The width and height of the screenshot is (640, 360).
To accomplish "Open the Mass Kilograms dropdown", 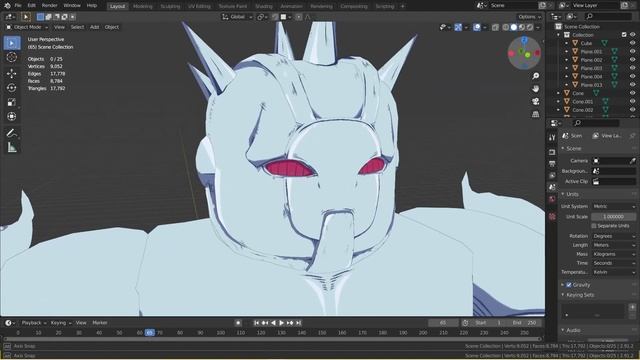I will (x=614, y=254).
